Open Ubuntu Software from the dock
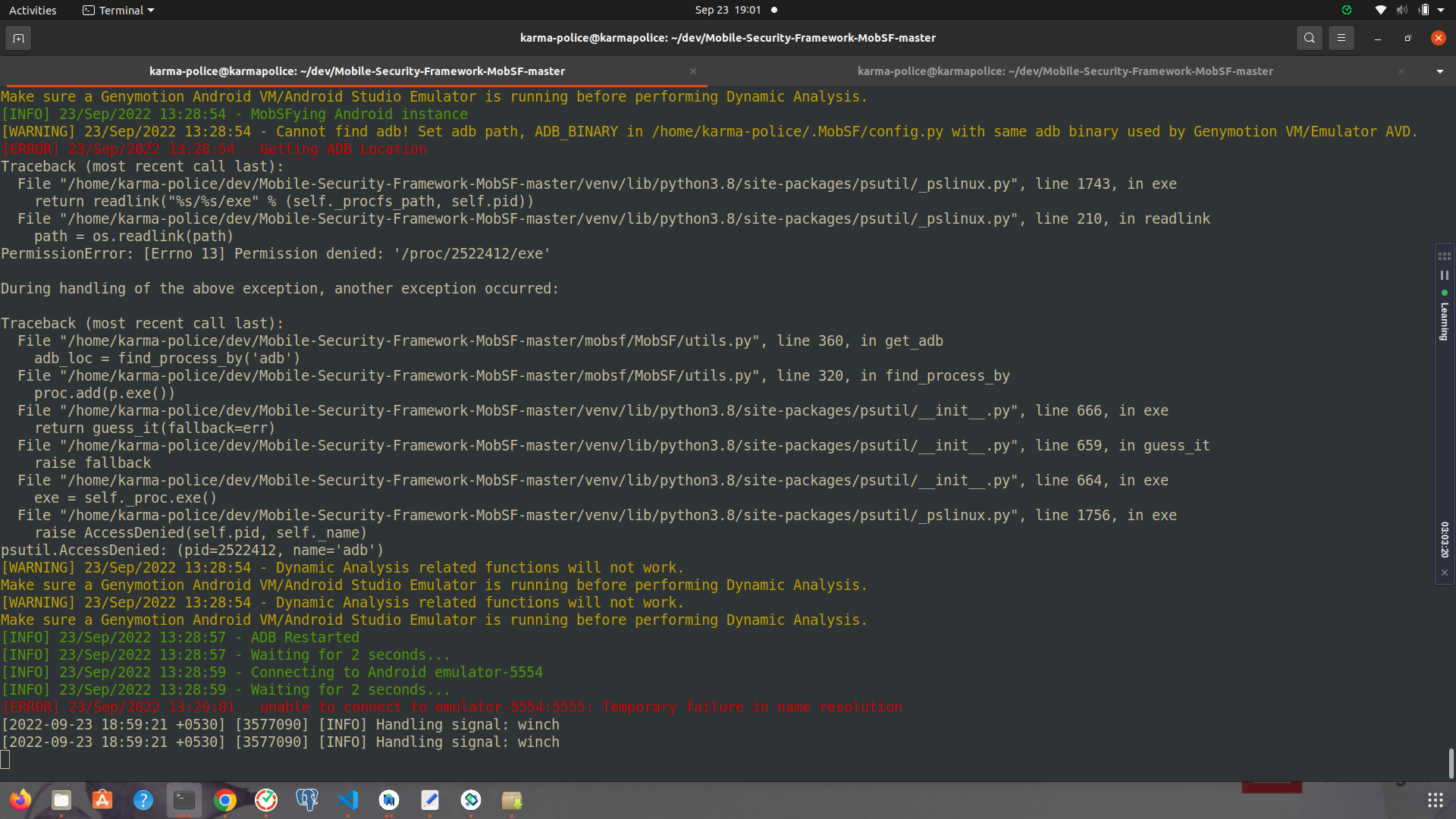The width and height of the screenshot is (1456, 819). pos(102,800)
